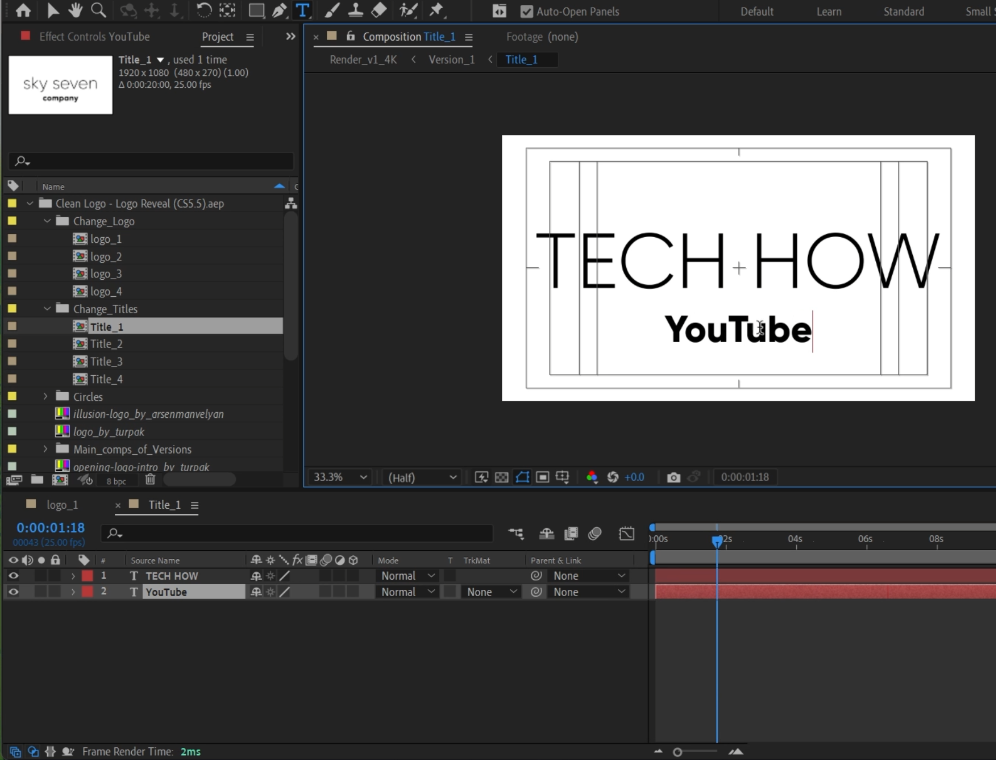Delete selected item with trash icon
This screenshot has width=996, height=760.
click(x=150, y=480)
